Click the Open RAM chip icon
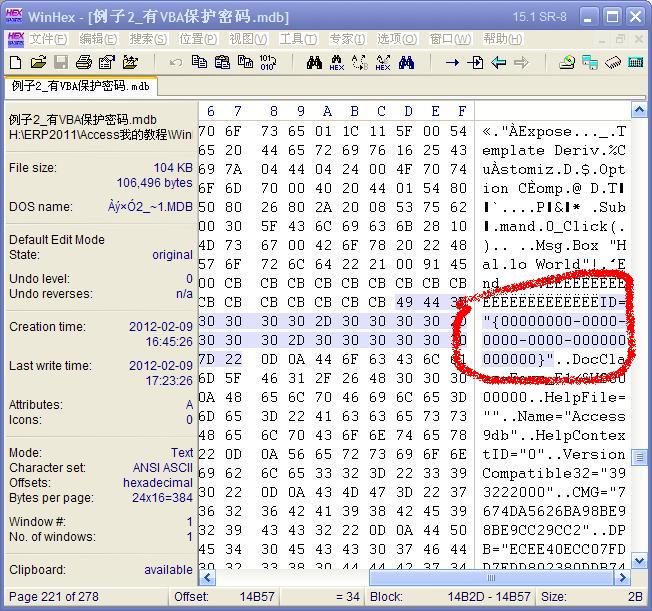This screenshot has height=611, width=652. tap(613, 63)
